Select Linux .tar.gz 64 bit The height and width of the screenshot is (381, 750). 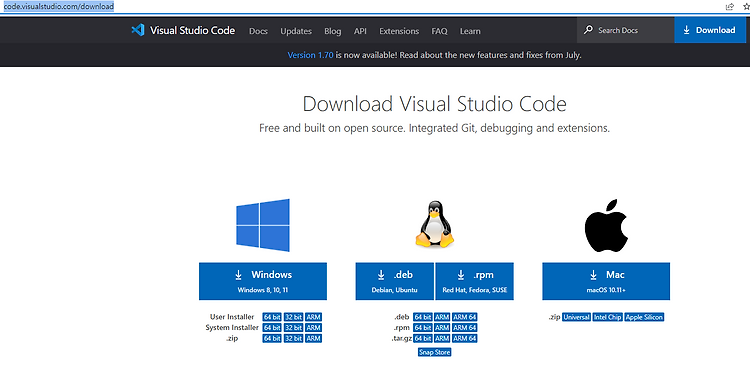[423, 338]
